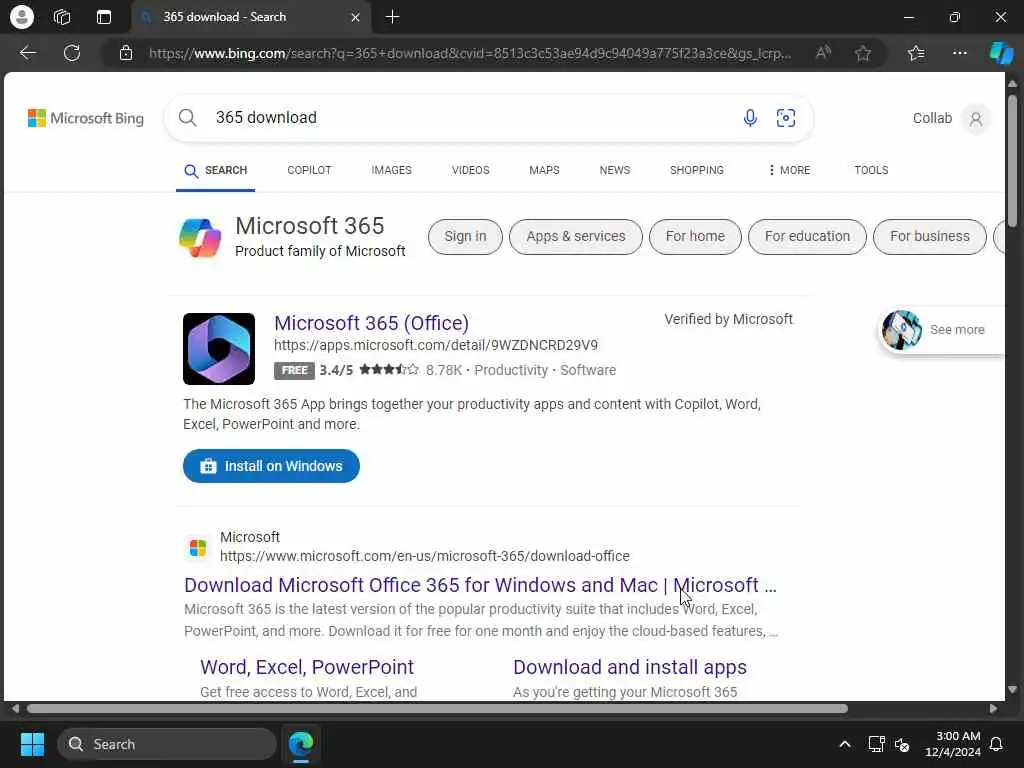Click the vertical page scrollbar thumb
This screenshot has height=768, width=1024.
coord(1012,161)
